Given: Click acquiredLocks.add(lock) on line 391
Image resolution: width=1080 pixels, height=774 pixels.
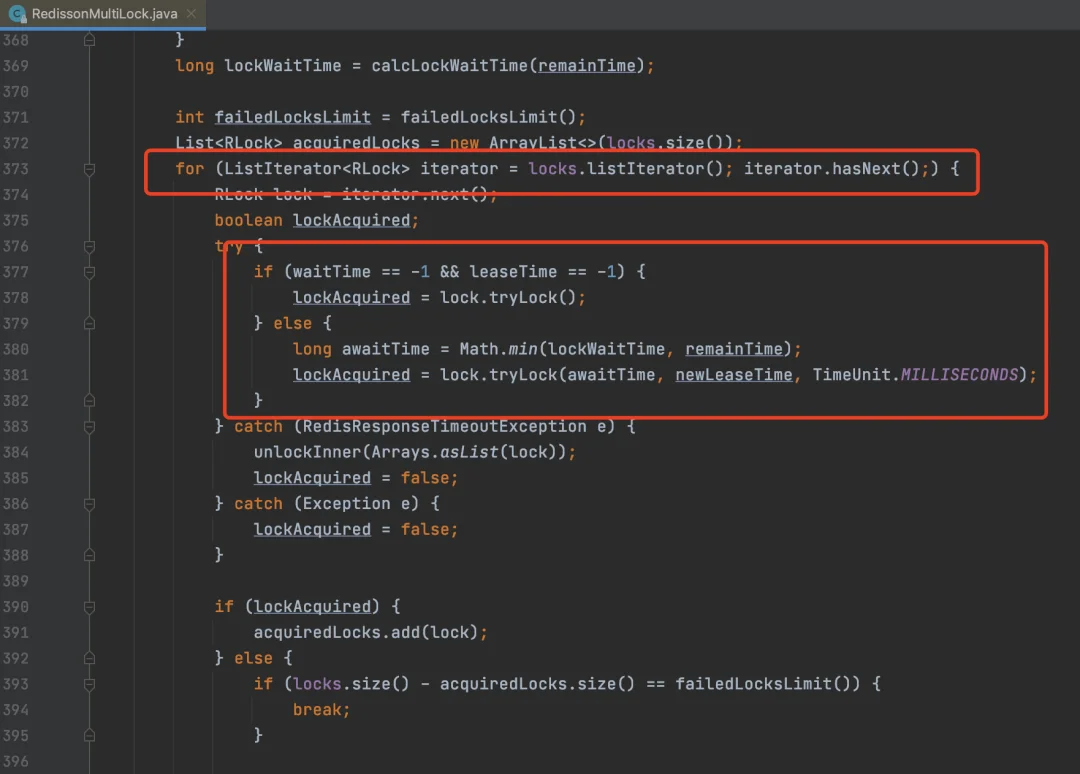Looking at the screenshot, I should [366, 632].
